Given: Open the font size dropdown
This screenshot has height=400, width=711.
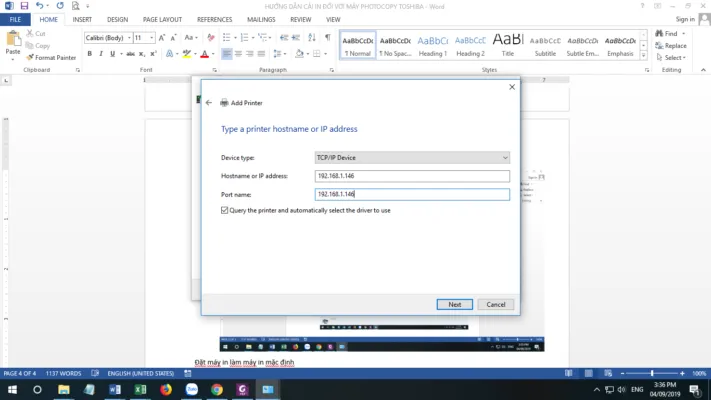Looking at the screenshot, I should pos(151,38).
